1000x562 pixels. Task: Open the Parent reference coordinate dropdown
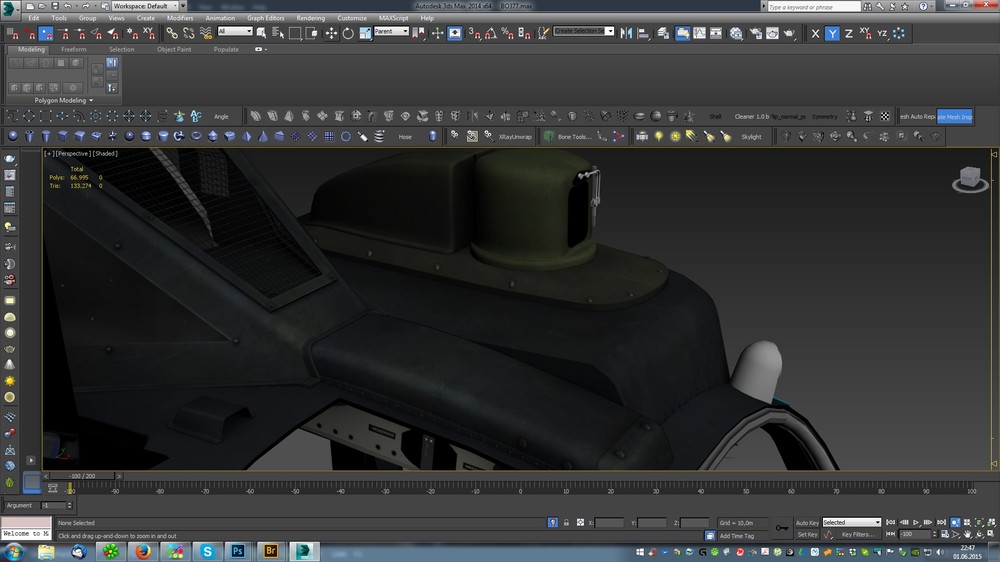pyautogui.click(x=391, y=32)
